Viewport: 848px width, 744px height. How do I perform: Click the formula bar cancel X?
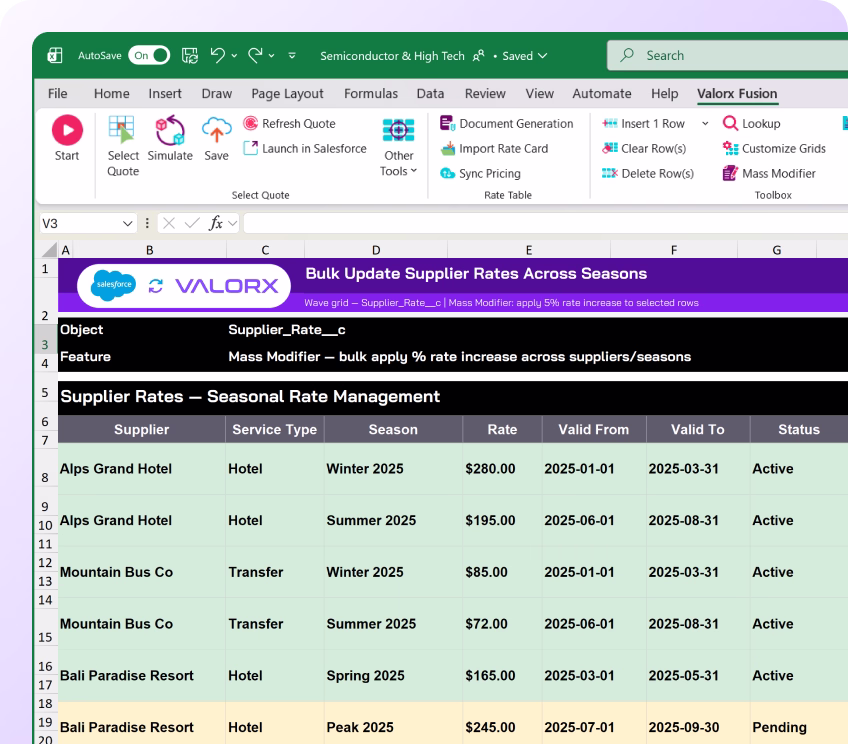click(x=169, y=223)
